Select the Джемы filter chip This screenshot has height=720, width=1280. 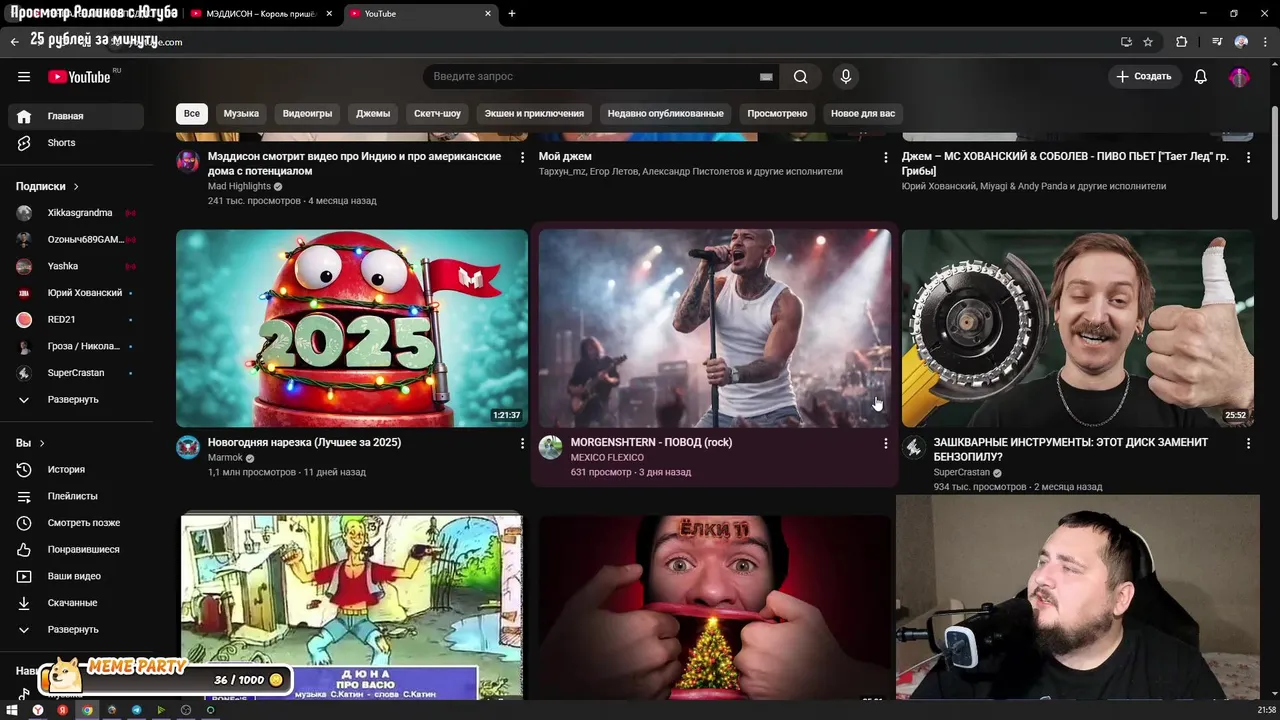pos(373,114)
